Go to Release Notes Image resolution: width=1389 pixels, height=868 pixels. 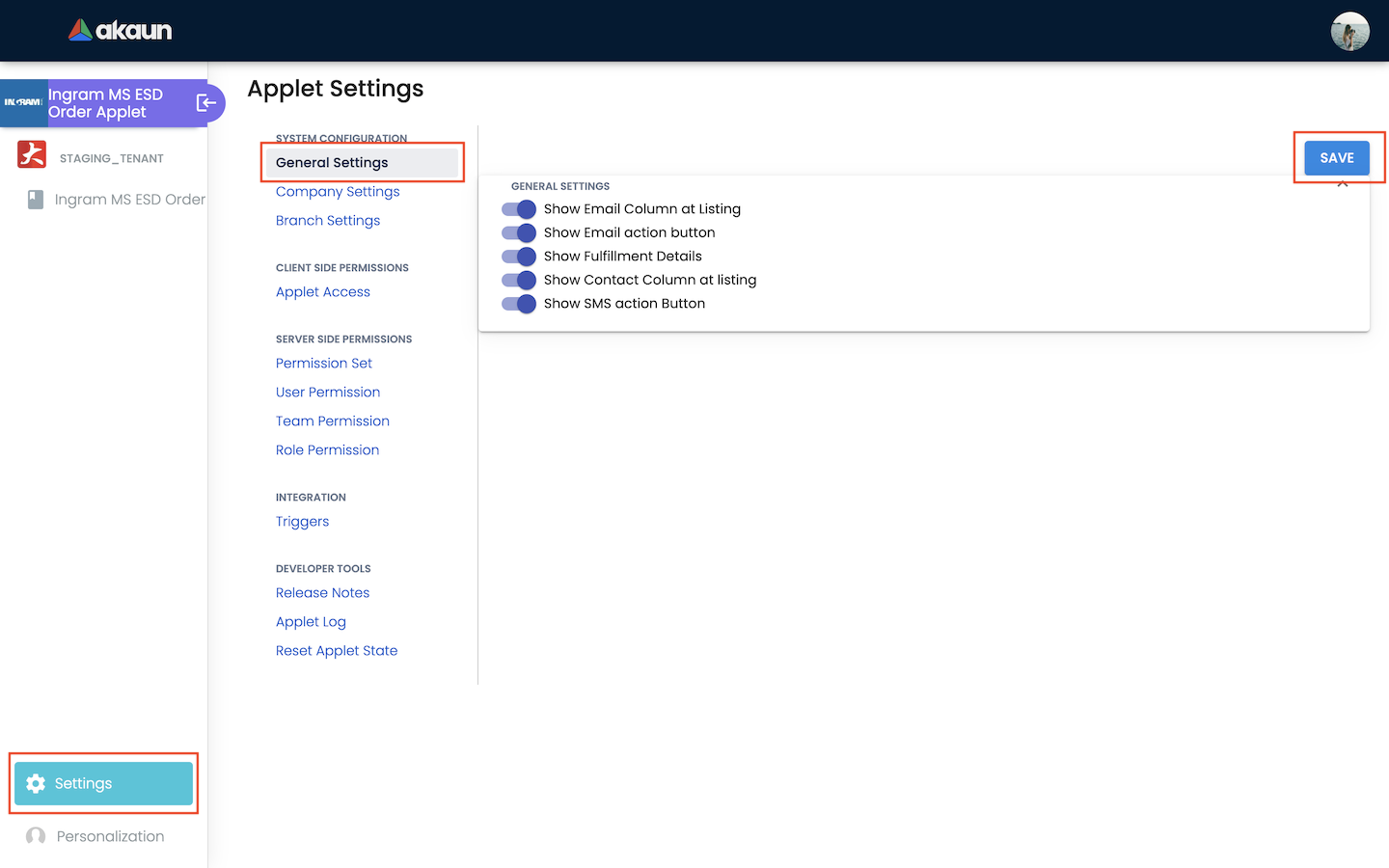pos(322,593)
